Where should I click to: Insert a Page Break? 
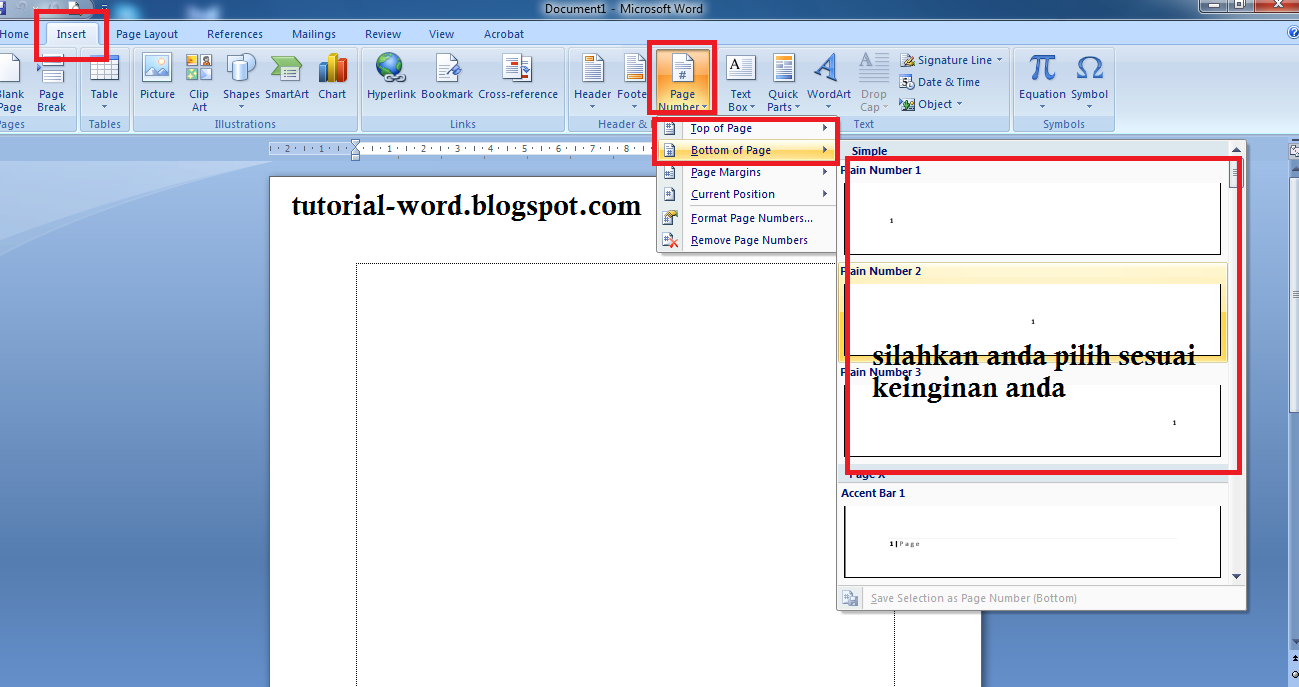(51, 84)
